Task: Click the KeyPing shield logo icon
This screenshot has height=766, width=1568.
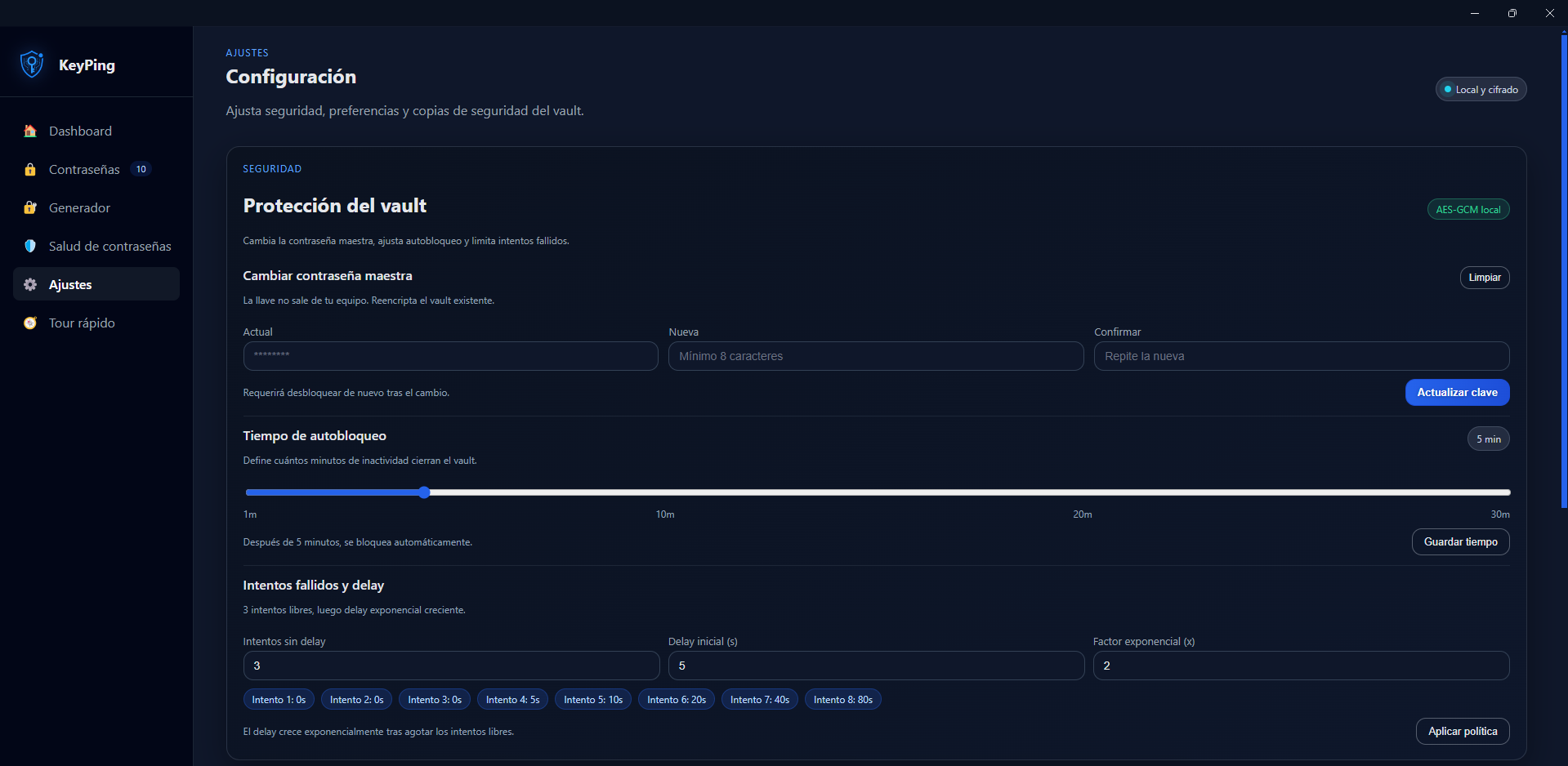Action: (x=32, y=65)
